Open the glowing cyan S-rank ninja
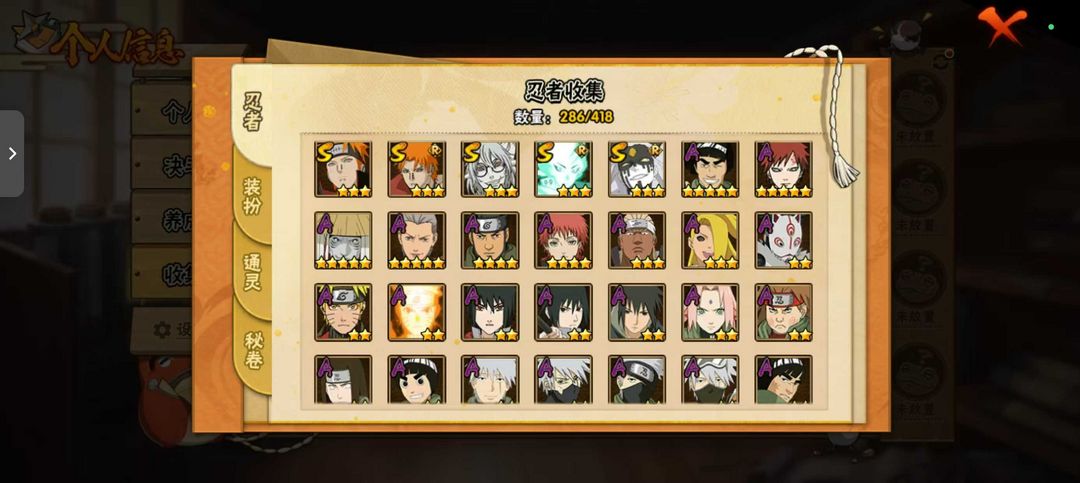1080x483 pixels. click(563, 169)
